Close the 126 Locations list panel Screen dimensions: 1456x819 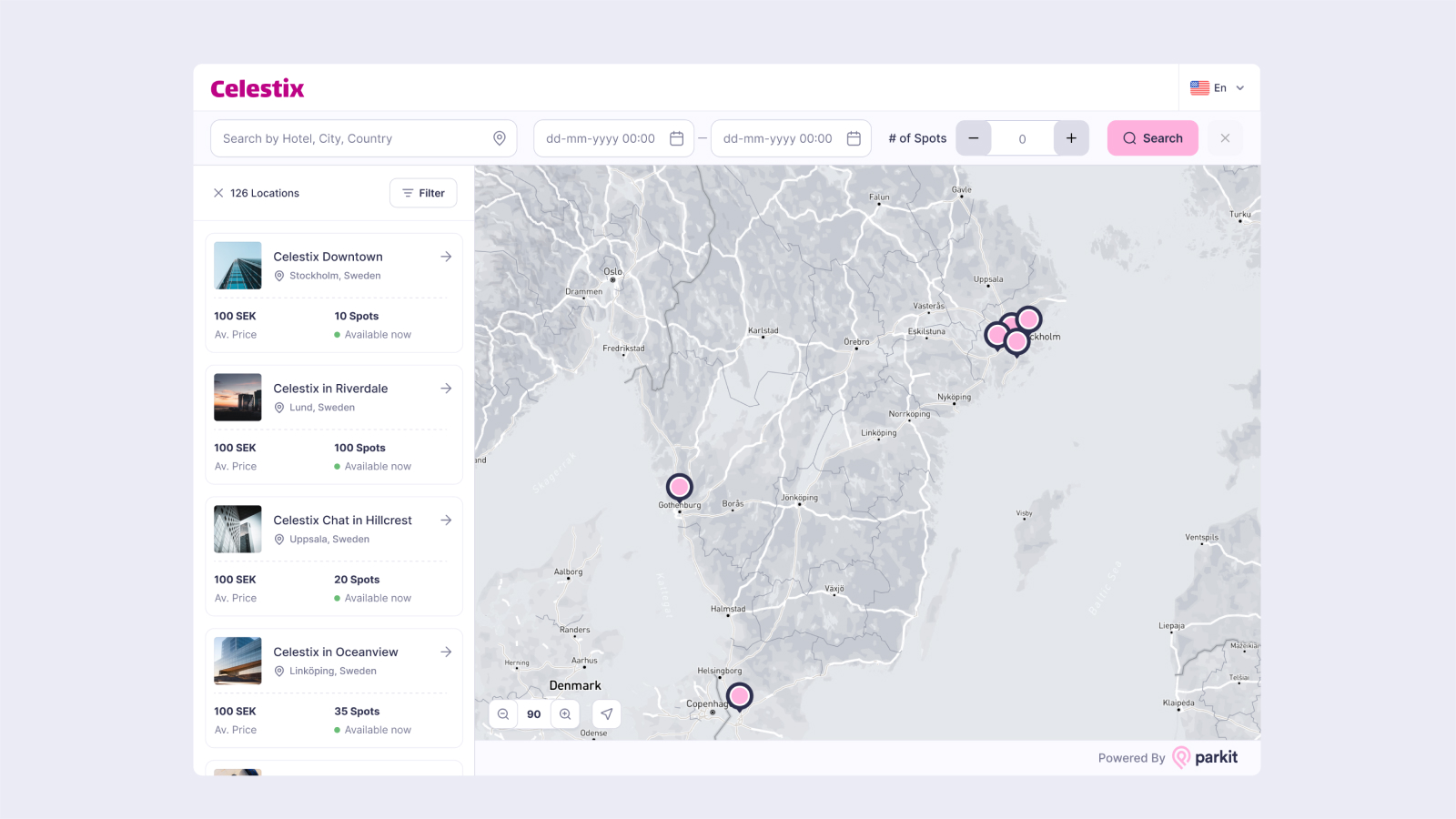(x=218, y=193)
